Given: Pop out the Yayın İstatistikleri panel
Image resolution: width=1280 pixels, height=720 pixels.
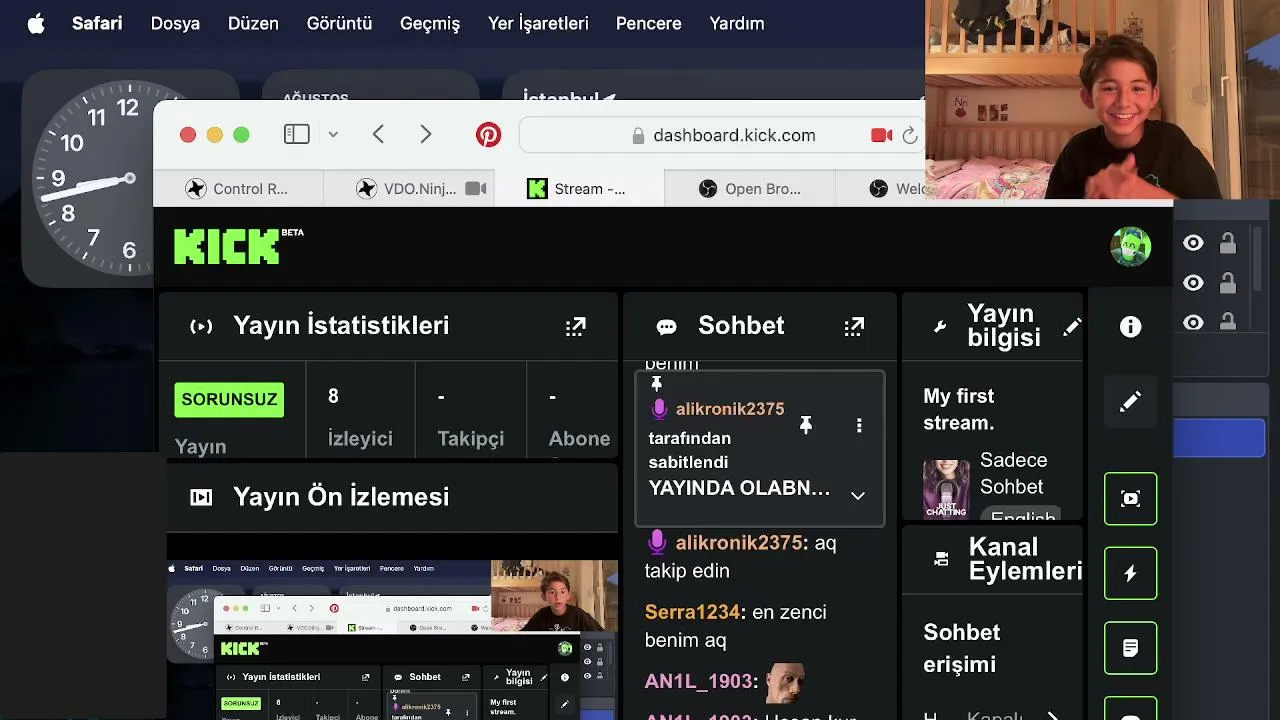Looking at the screenshot, I should pos(575,326).
